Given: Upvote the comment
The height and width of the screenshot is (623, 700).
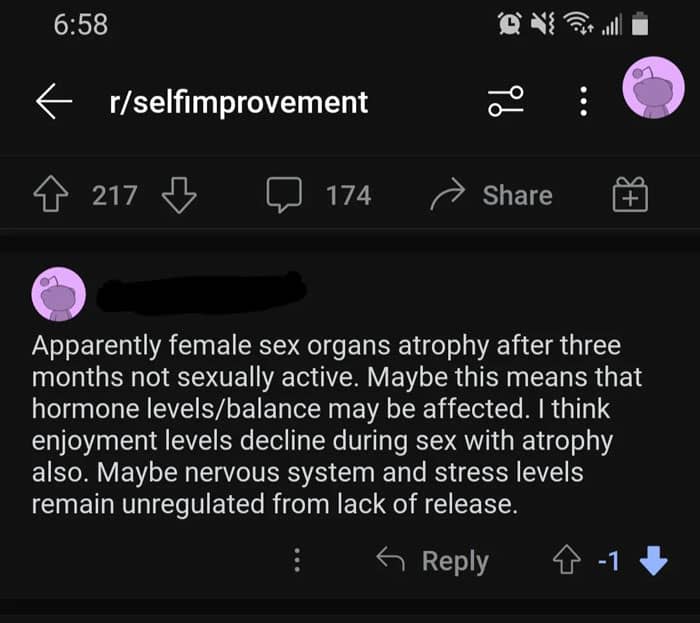Looking at the screenshot, I should click(565, 561).
